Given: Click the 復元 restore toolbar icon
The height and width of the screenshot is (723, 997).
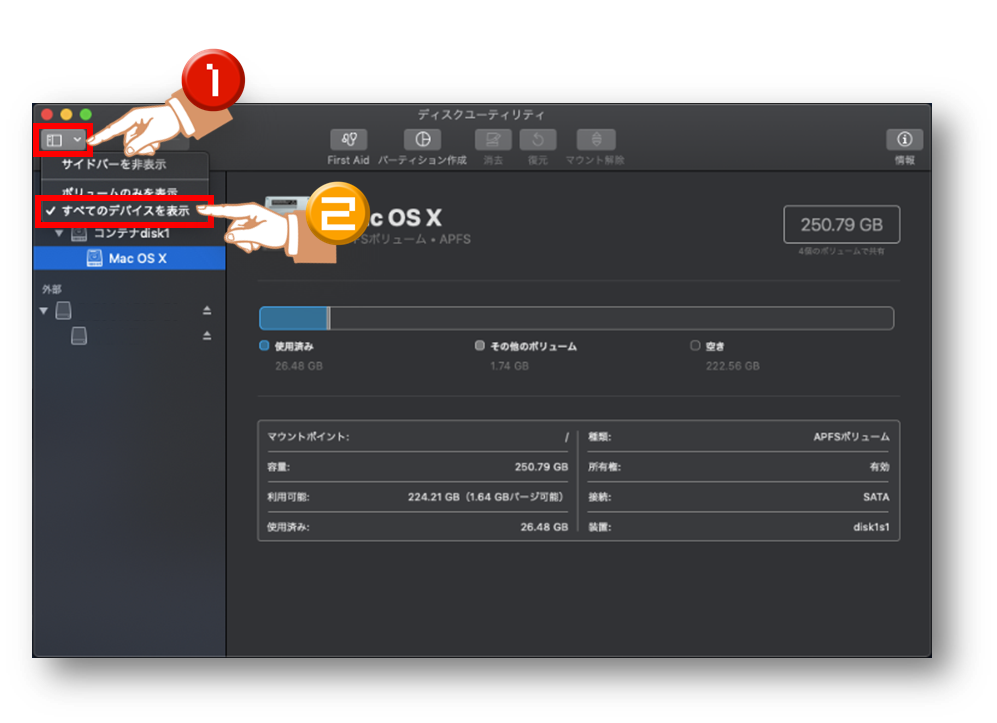Looking at the screenshot, I should [538, 139].
